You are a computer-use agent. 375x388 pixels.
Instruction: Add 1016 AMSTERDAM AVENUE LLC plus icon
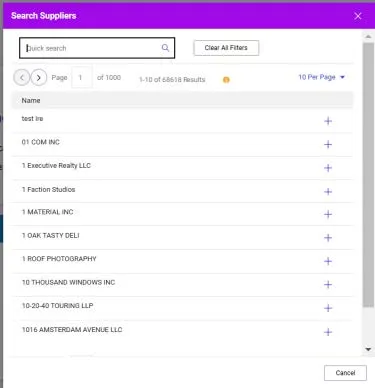click(328, 332)
